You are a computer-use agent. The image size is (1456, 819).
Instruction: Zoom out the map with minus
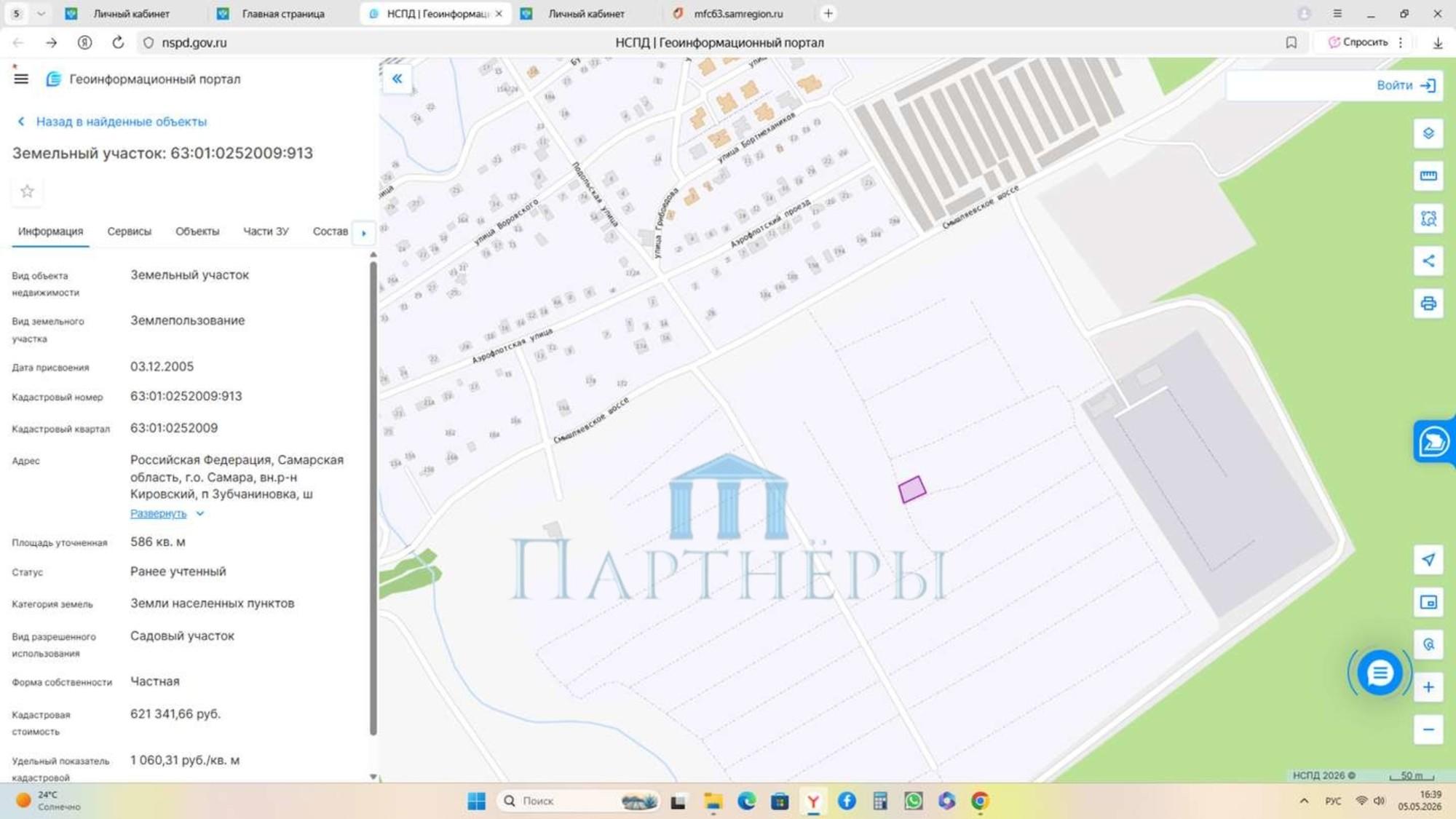[1428, 729]
